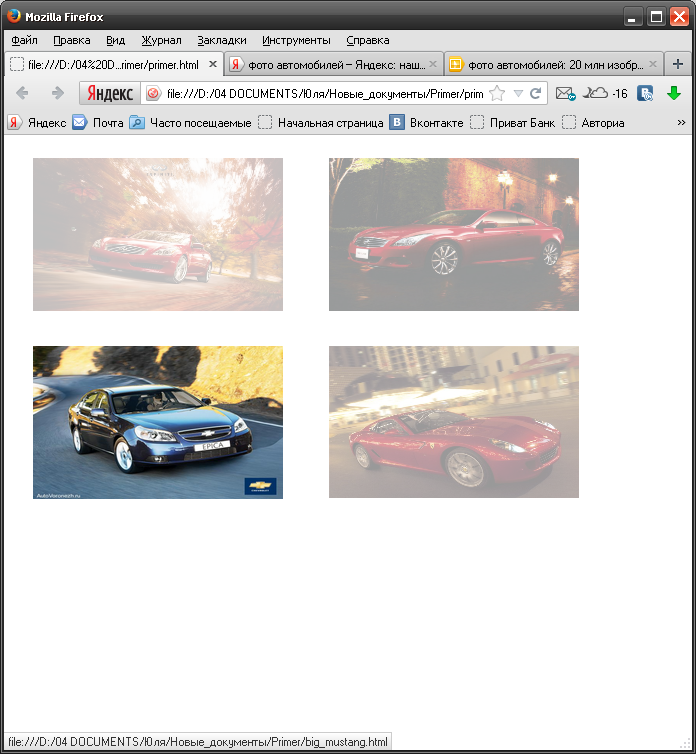
Task: Click the back navigation arrow
Action: pos(23,93)
